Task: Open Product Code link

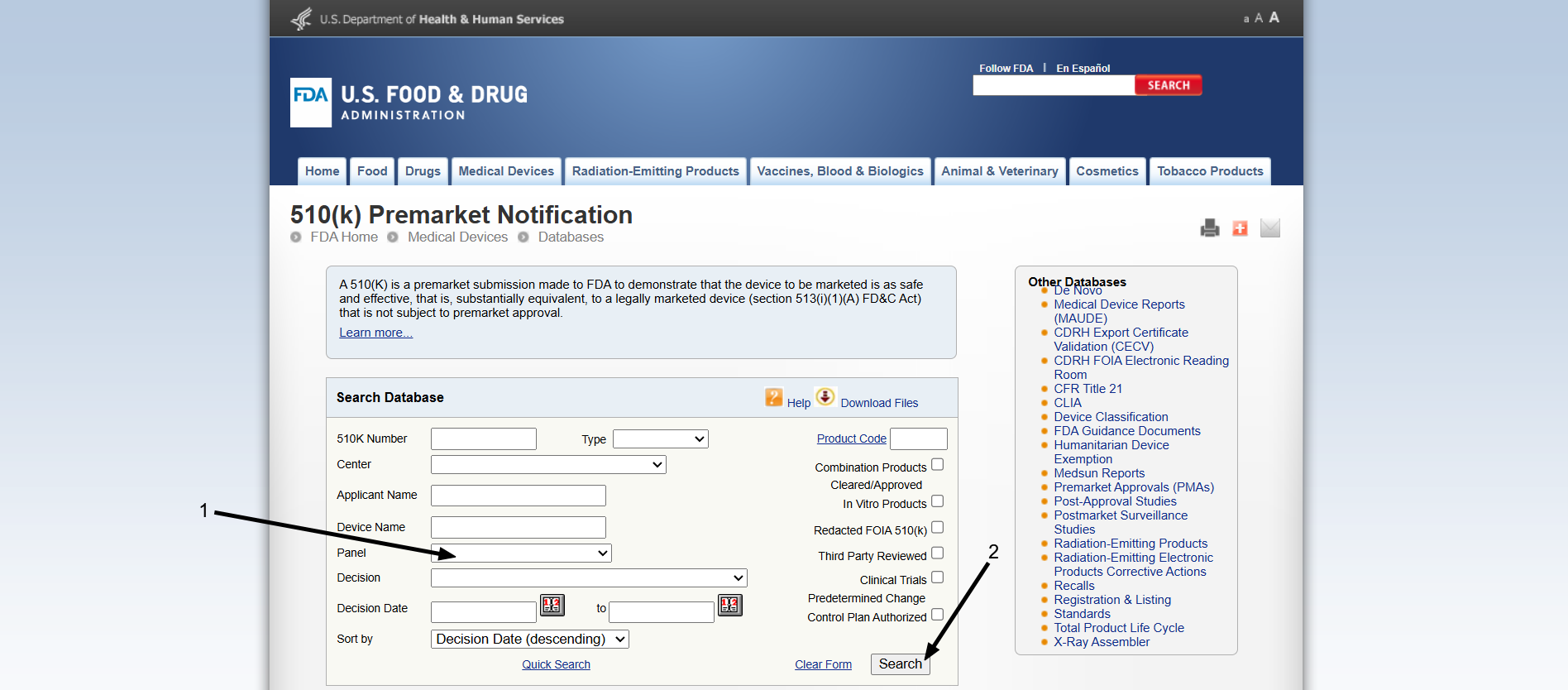Action: tap(851, 438)
